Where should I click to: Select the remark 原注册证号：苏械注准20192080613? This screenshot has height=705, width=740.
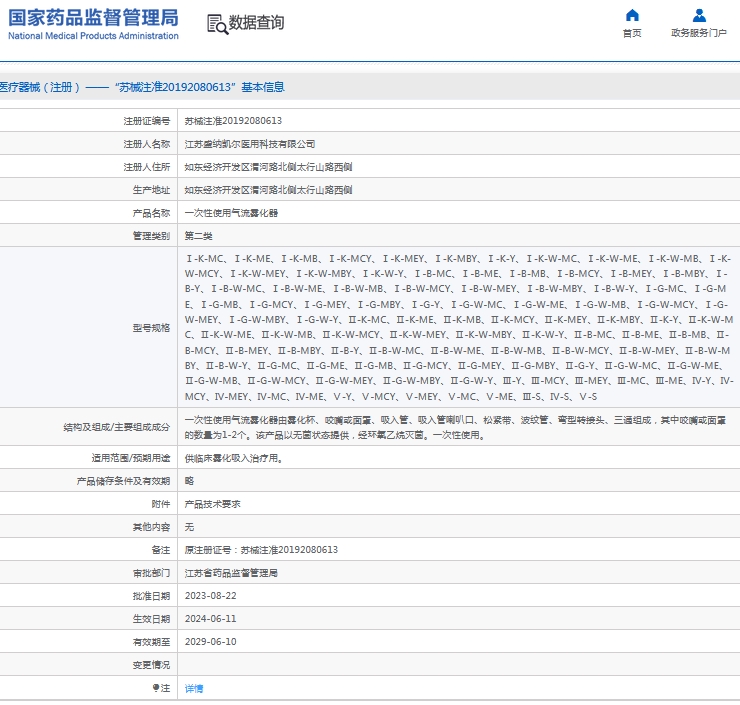tap(261, 550)
